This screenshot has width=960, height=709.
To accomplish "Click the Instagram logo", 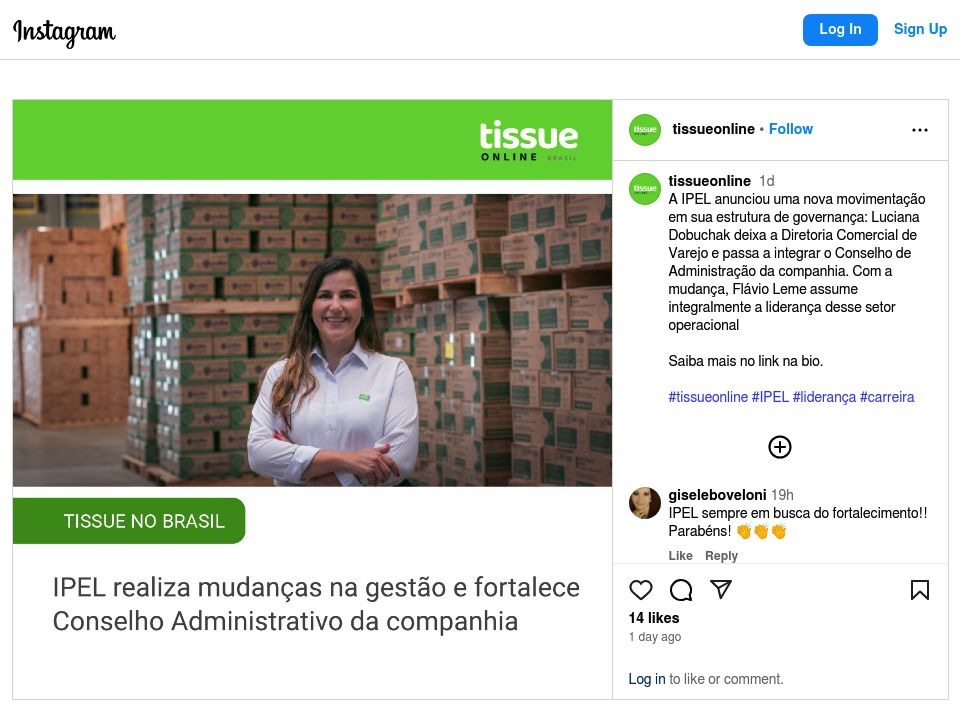I will coord(64,32).
